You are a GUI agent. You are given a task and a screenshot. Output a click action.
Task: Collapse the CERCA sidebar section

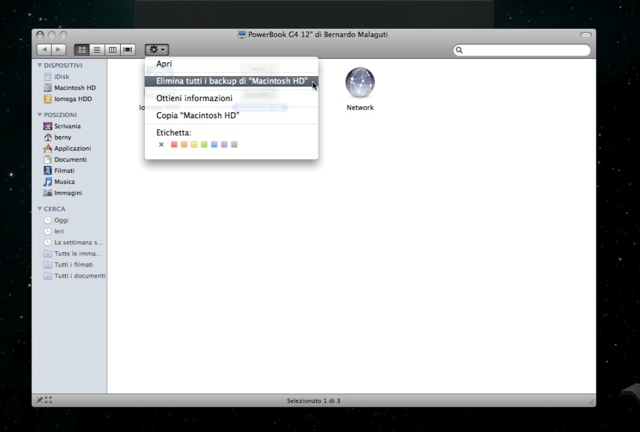(40, 209)
